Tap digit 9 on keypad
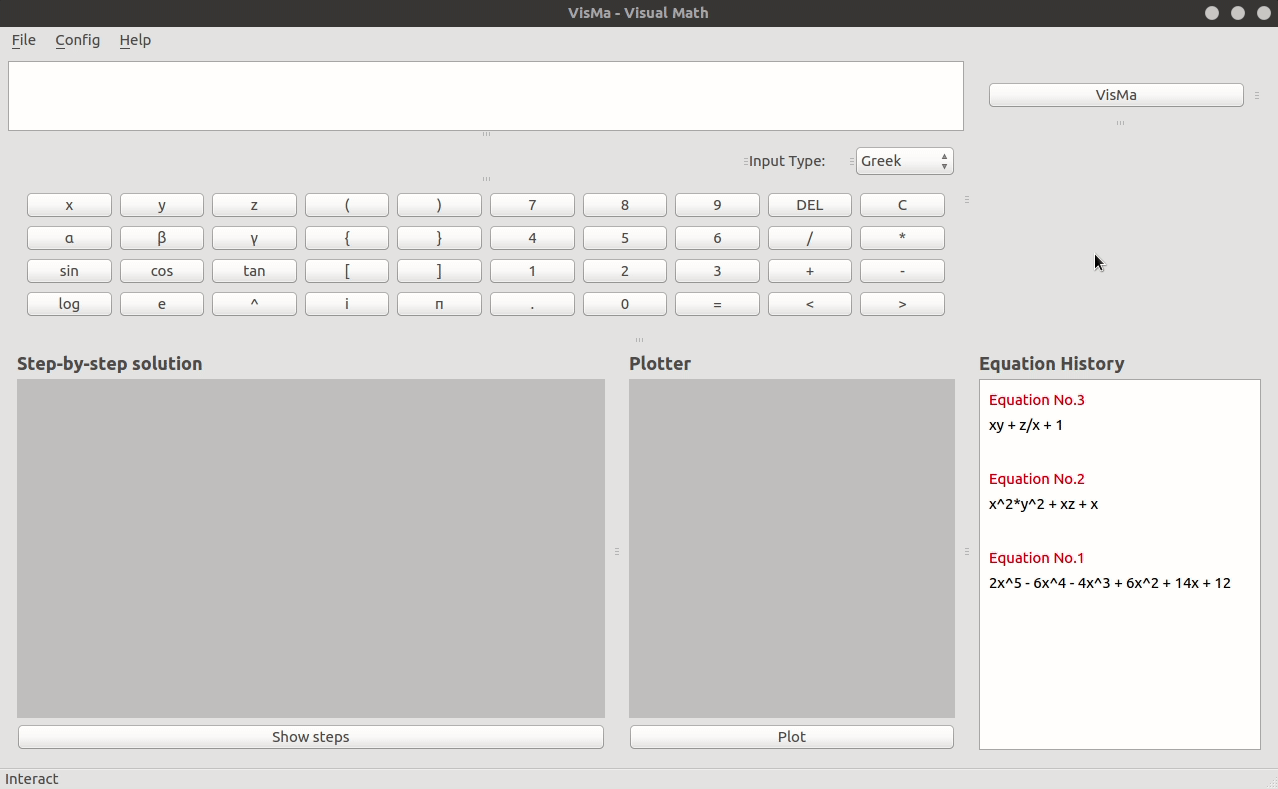Image resolution: width=1278 pixels, height=789 pixels. [x=717, y=205]
